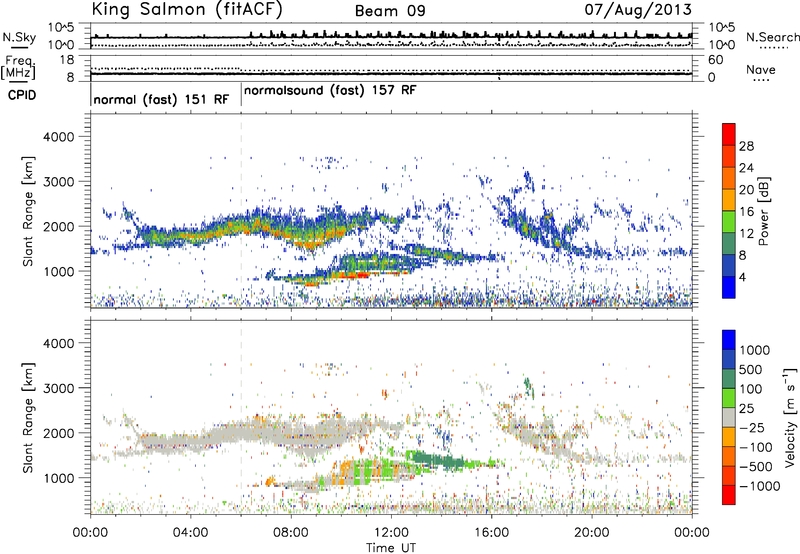This screenshot has width=800, height=554.
Task: Click the '500' label on Velocity colorbar
Action: pyautogui.click(x=751, y=369)
